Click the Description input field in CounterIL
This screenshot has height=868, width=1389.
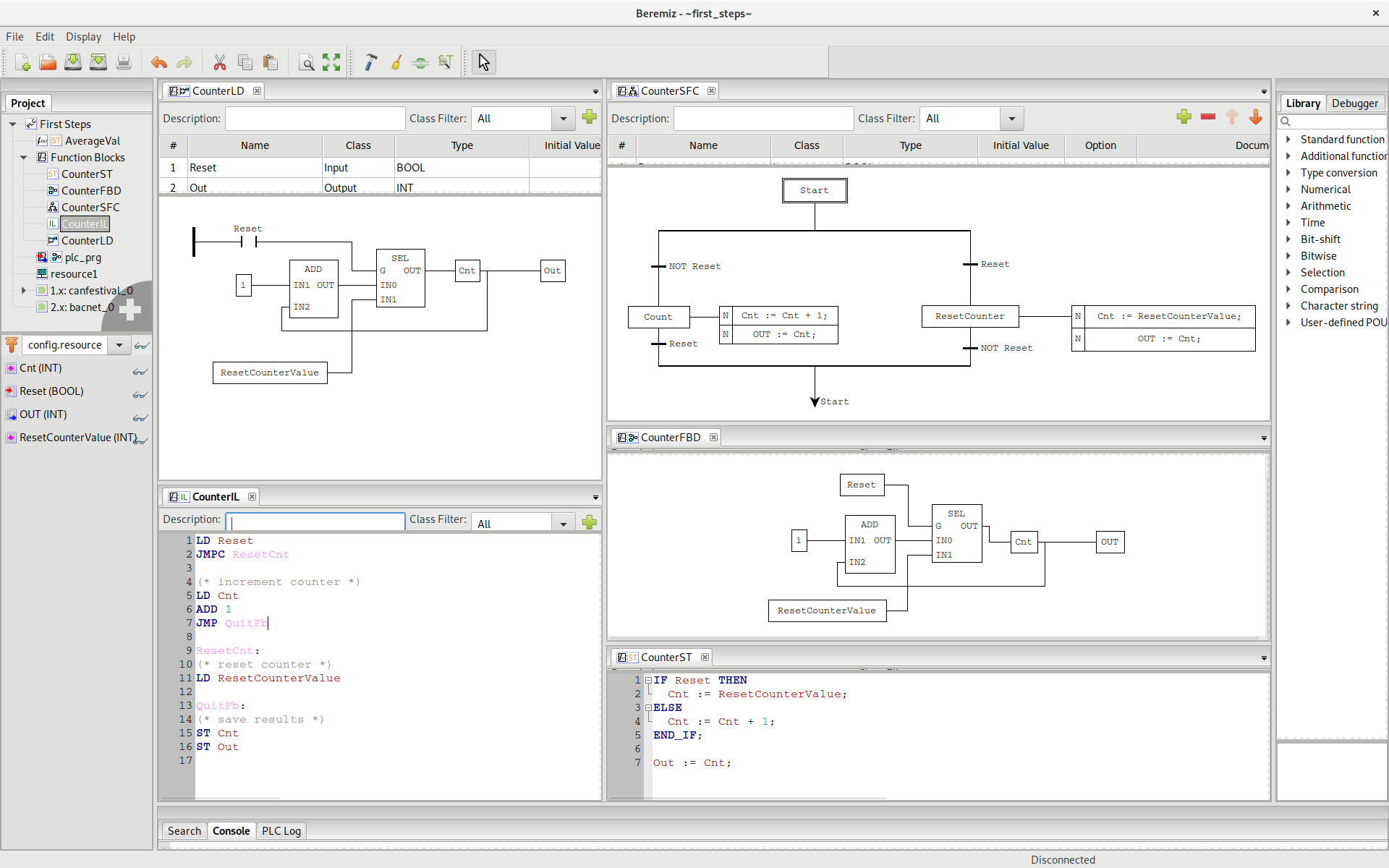tap(313, 519)
